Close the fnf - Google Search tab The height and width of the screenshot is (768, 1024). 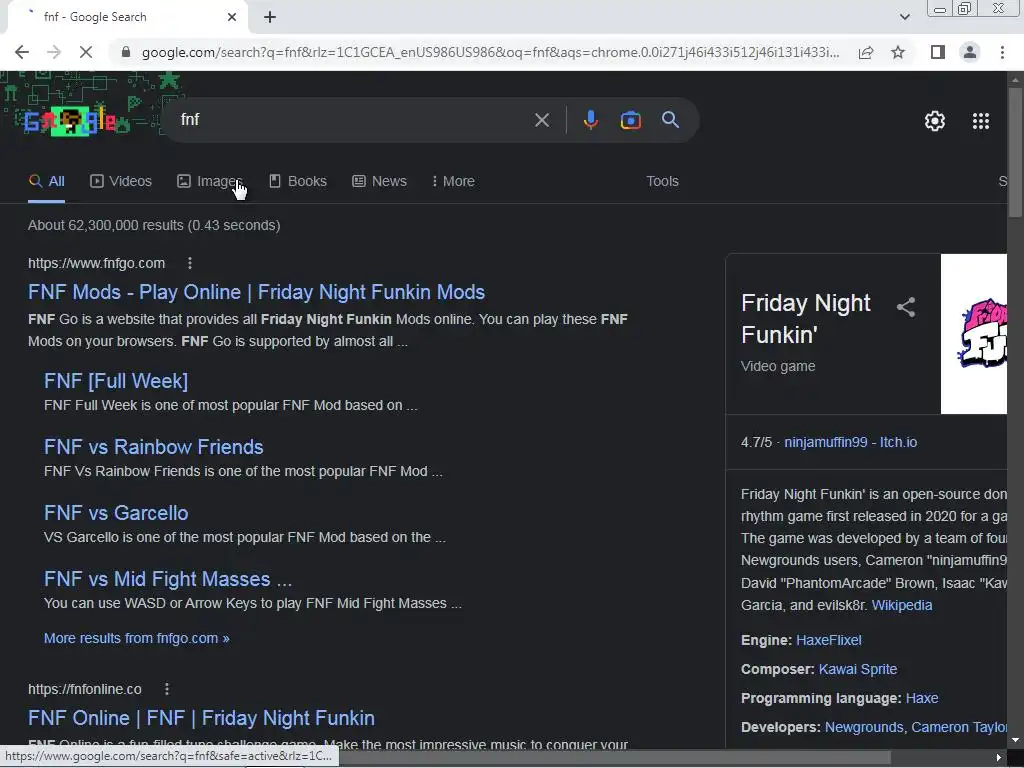pyautogui.click(x=232, y=17)
